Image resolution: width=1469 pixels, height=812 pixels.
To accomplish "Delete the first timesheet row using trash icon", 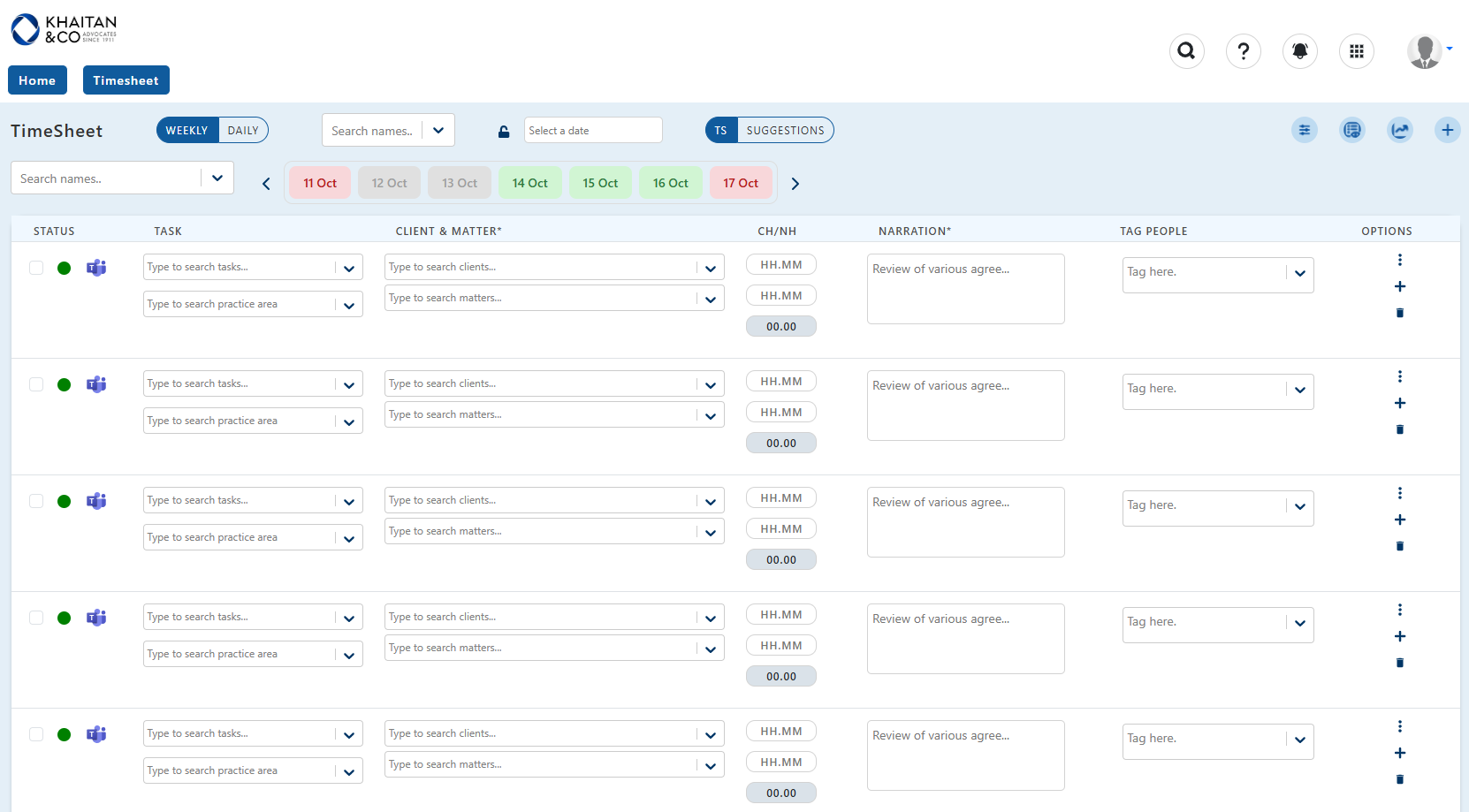I will click(x=1399, y=313).
